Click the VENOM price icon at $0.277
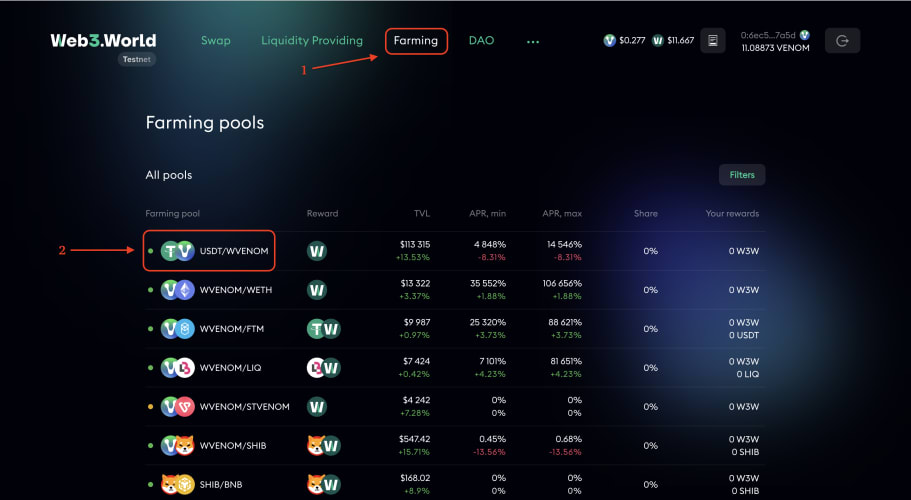 (x=609, y=40)
